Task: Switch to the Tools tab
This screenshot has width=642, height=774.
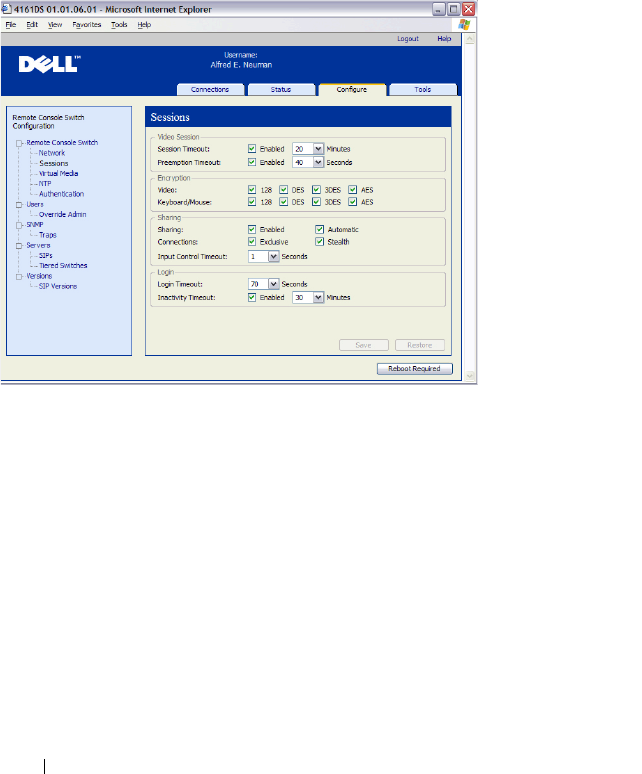Action: (x=423, y=89)
